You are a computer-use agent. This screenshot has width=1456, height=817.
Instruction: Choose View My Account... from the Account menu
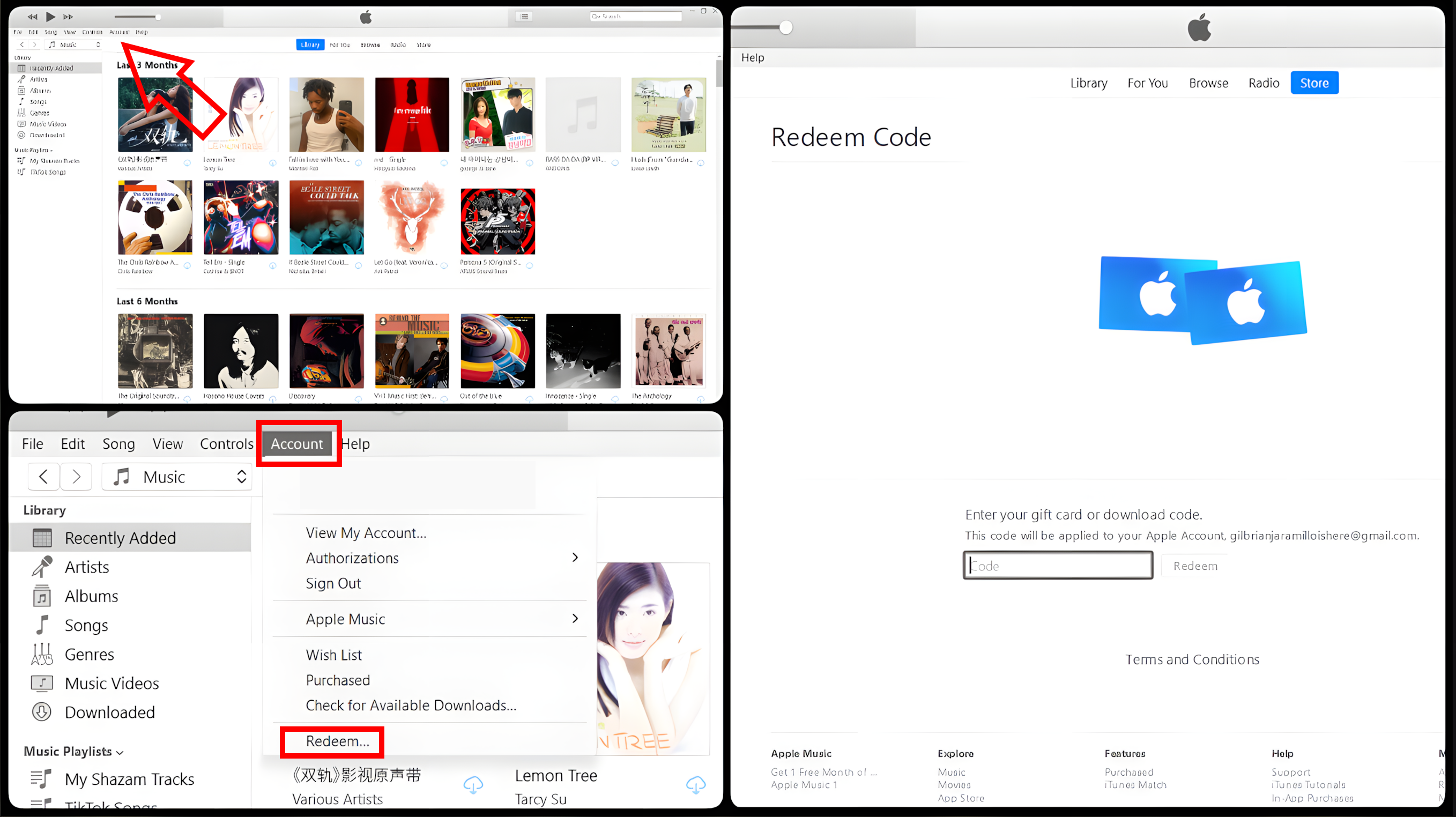point(366,533)
